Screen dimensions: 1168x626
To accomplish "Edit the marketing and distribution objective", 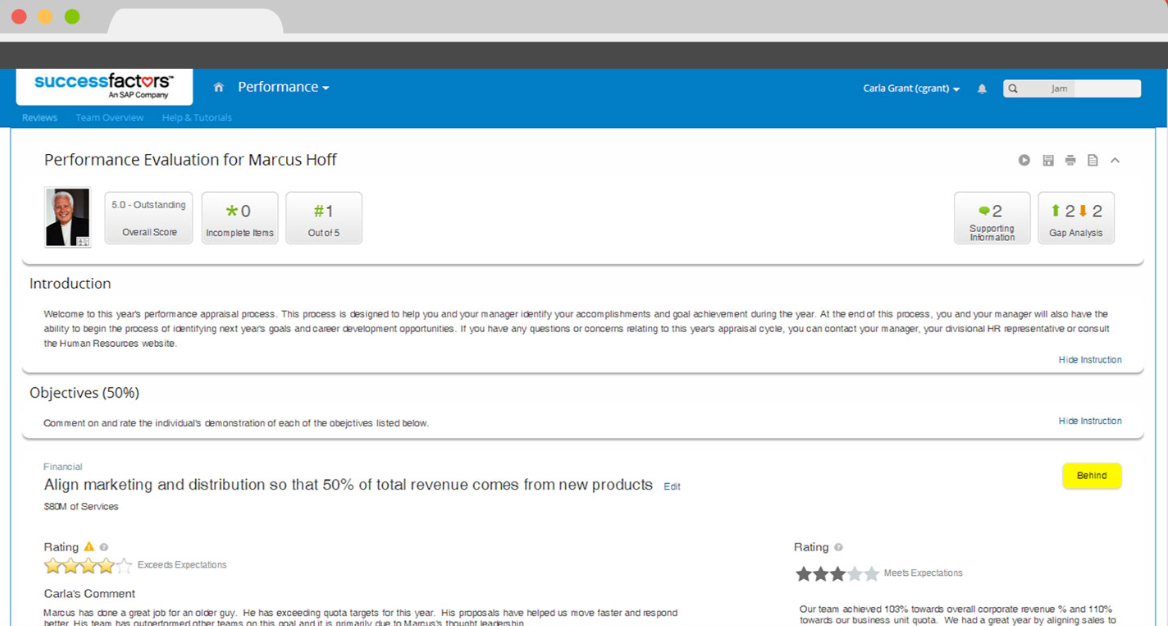I will pos(671,486).
